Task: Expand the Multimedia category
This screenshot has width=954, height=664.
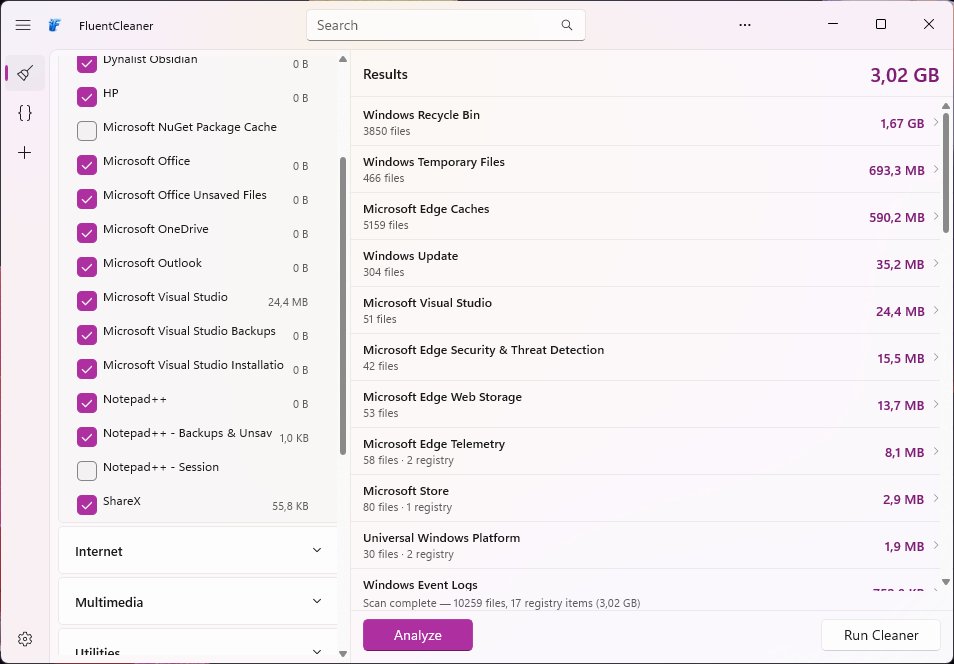Action: pos(198,602)
